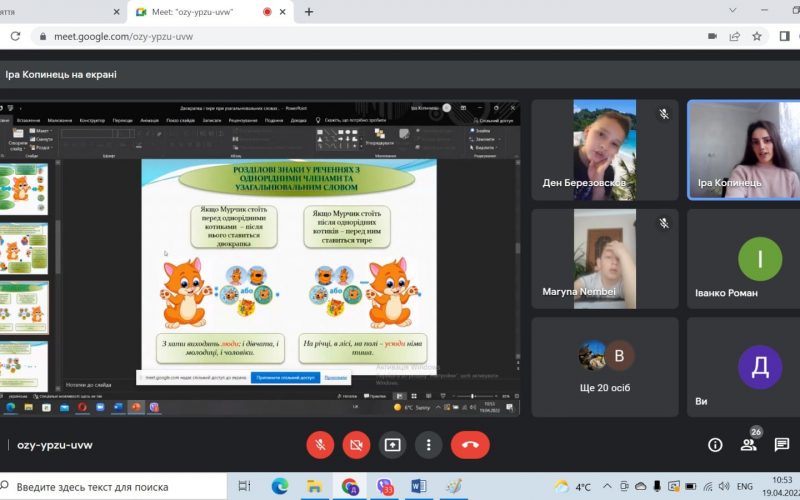Open the Chat with everyone panel
Screen dimensions: 800x500
(x=781, y=445)
